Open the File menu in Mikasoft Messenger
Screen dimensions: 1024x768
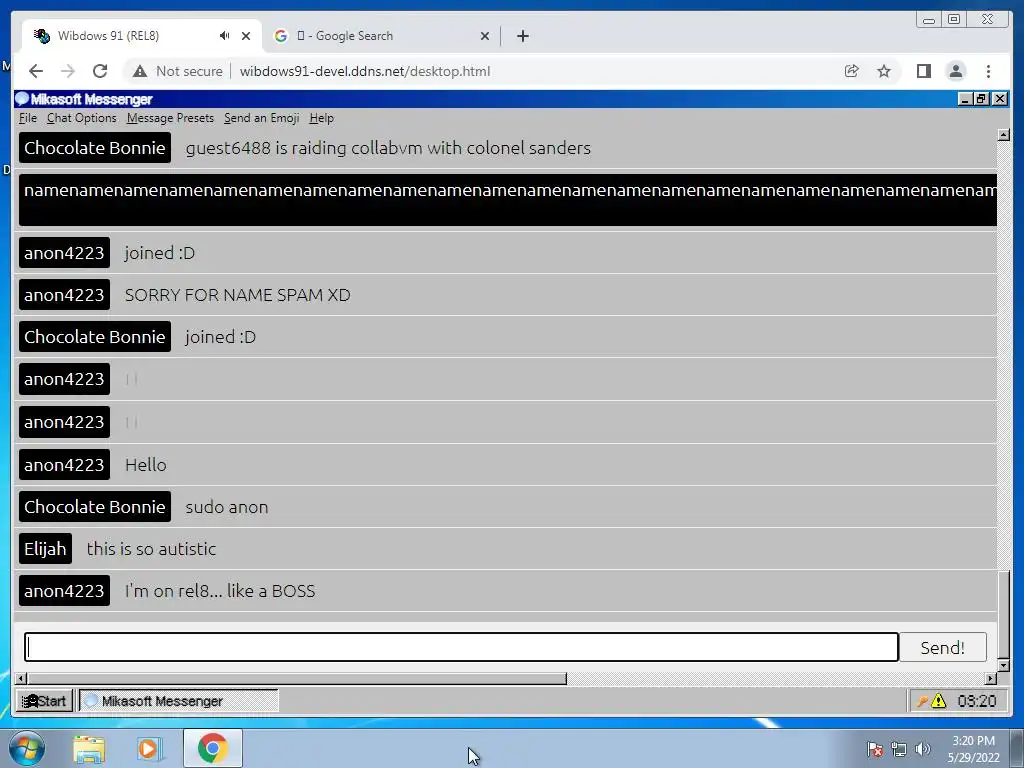[x=27, y=118]
